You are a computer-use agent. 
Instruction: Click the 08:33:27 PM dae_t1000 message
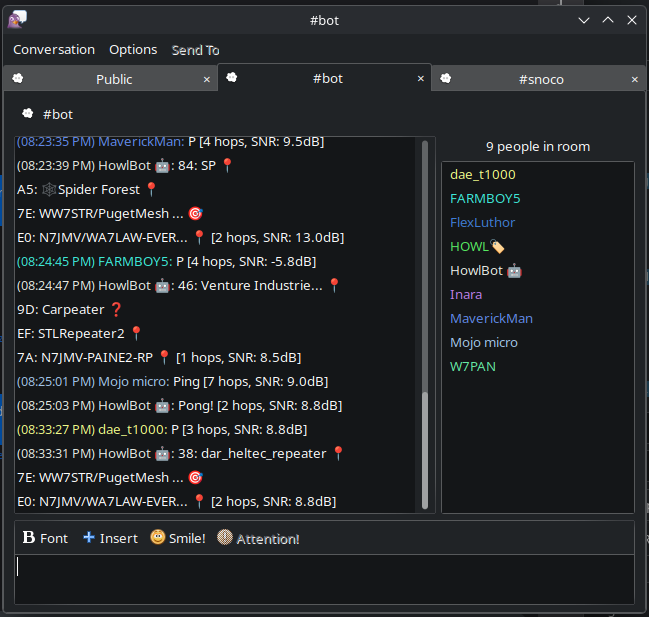click(162, 430)
